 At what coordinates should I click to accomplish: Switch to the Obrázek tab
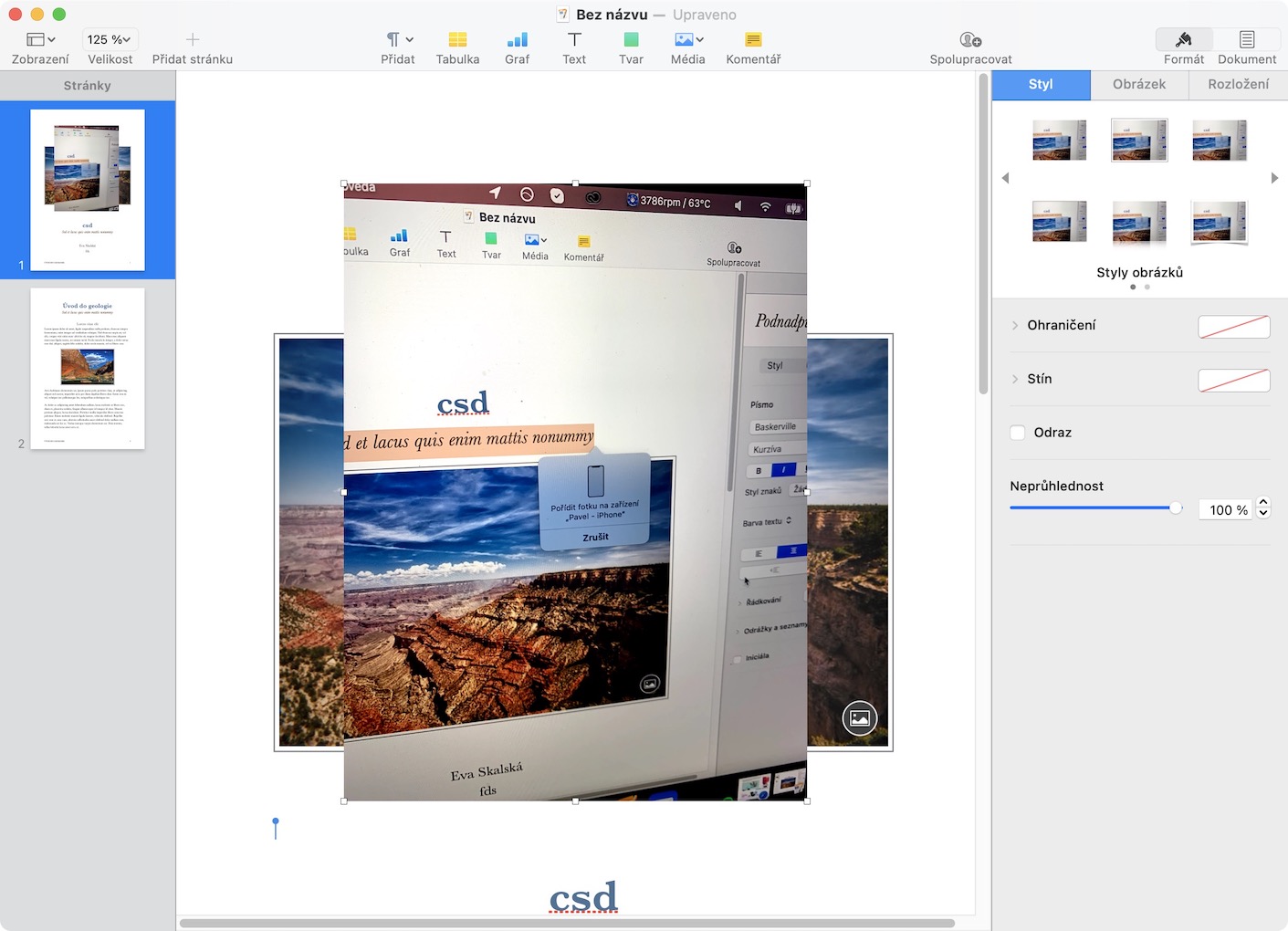pyautogui.click(x=1139, y=84)
